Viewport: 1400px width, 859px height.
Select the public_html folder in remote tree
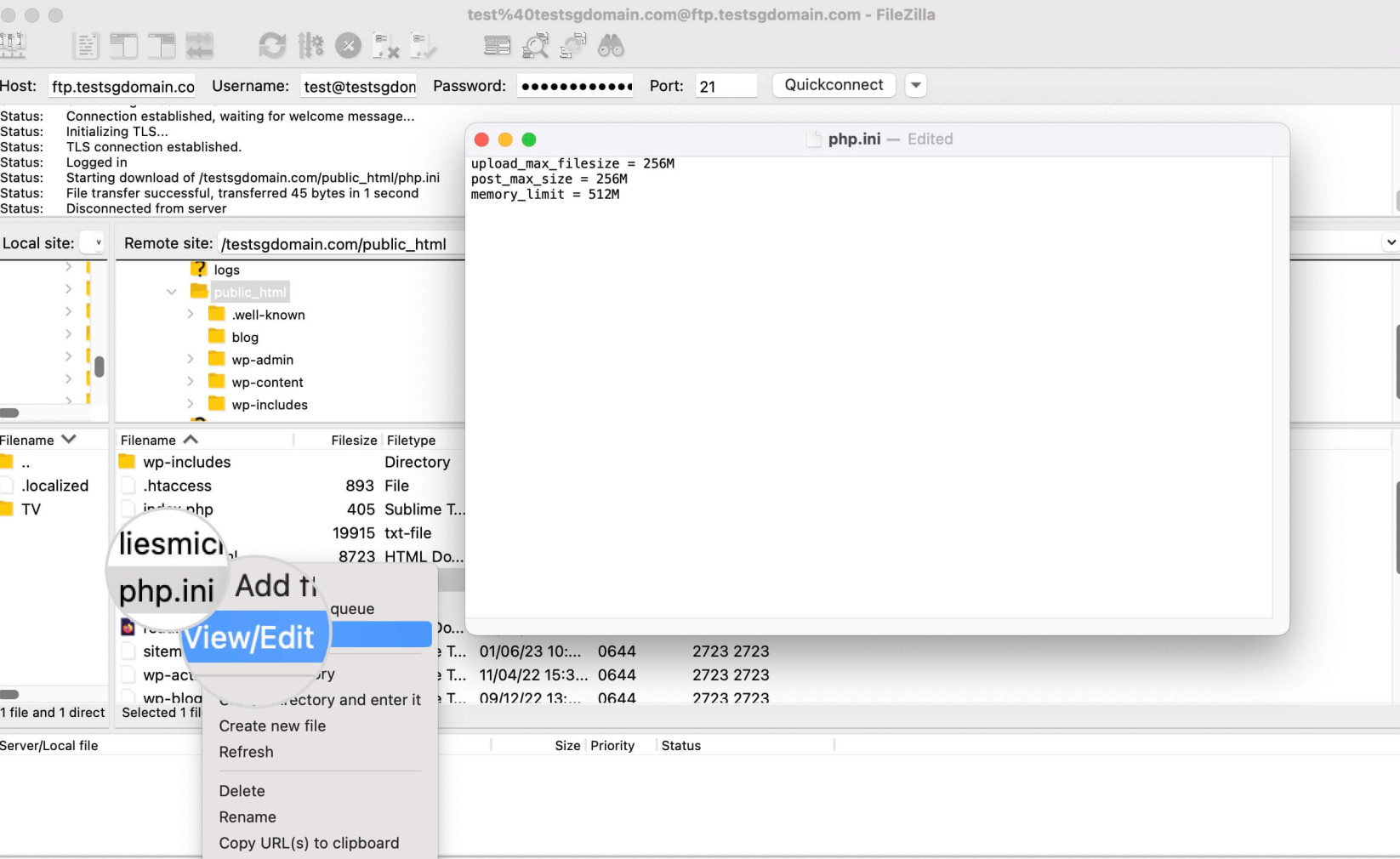pyautogui.click(x=250, y=292)
